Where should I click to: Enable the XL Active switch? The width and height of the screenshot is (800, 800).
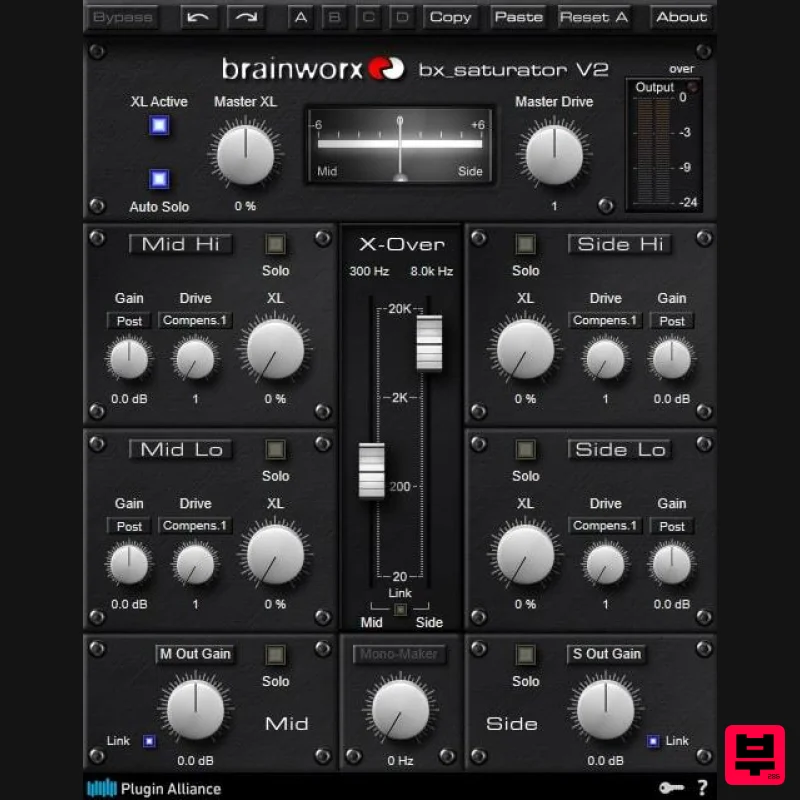pyautogui.click(x=160, y=126)
